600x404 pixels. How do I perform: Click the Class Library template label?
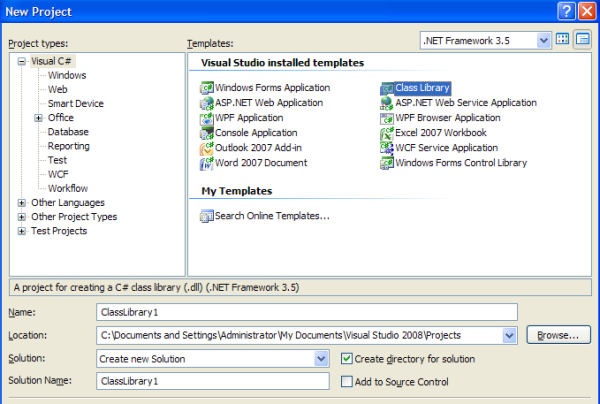click(422, 88)
